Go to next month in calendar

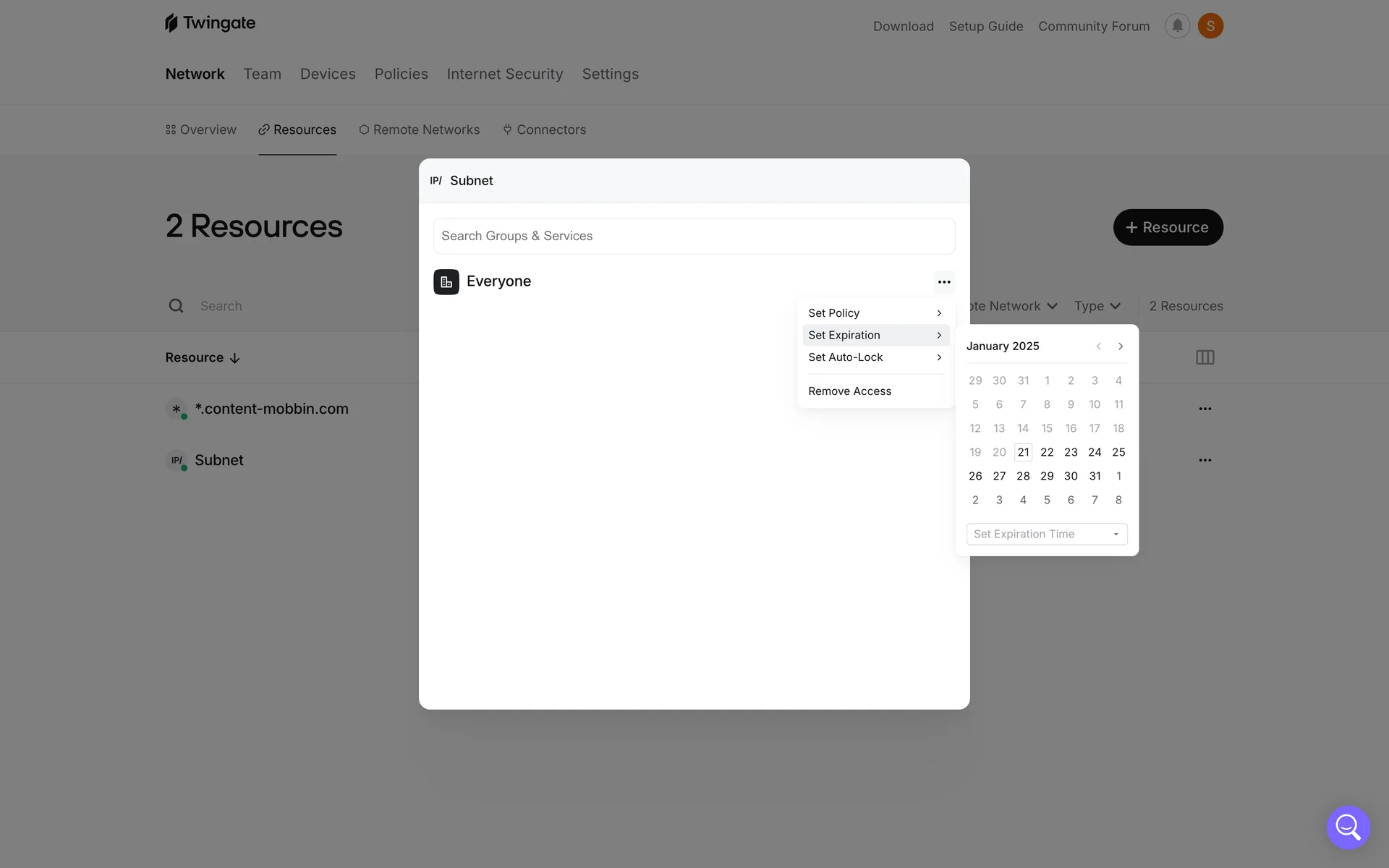[x=1121, y=346]
